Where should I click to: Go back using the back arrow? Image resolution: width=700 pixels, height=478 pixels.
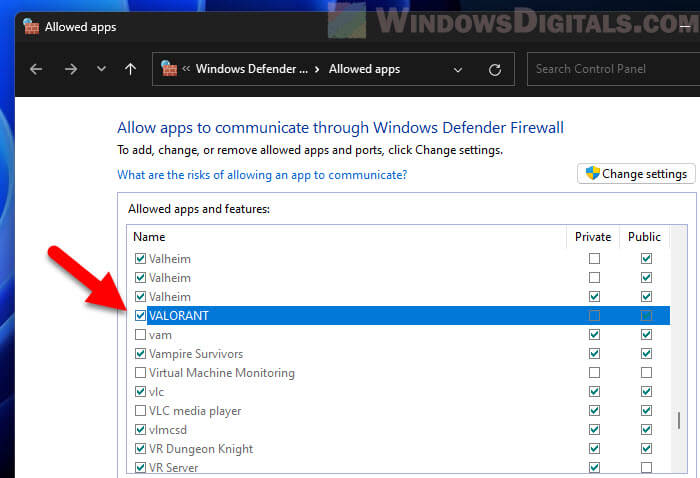point(36,69)
